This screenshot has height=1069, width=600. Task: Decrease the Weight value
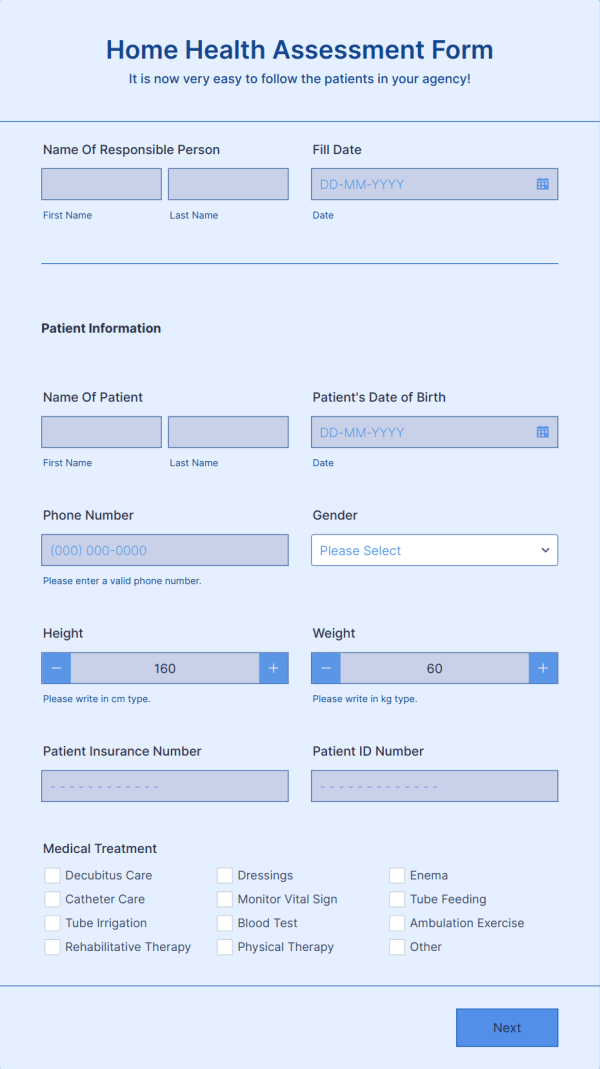(x=325, y=667)
